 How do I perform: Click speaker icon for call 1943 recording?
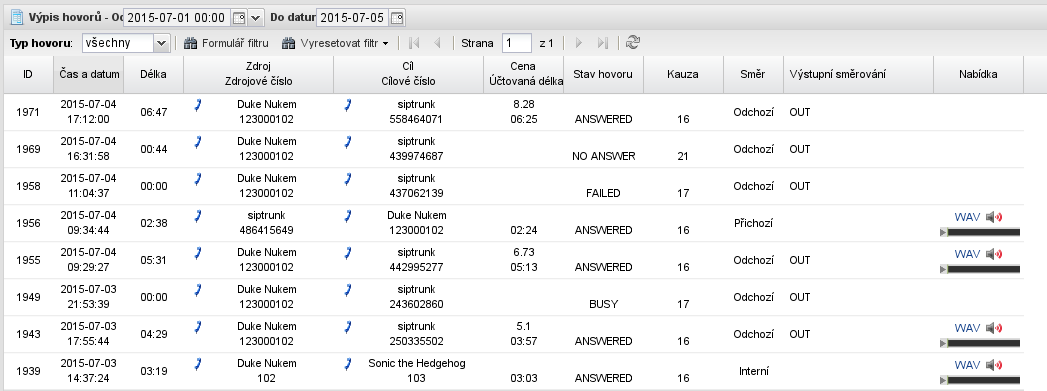click(x=994, y=328)
